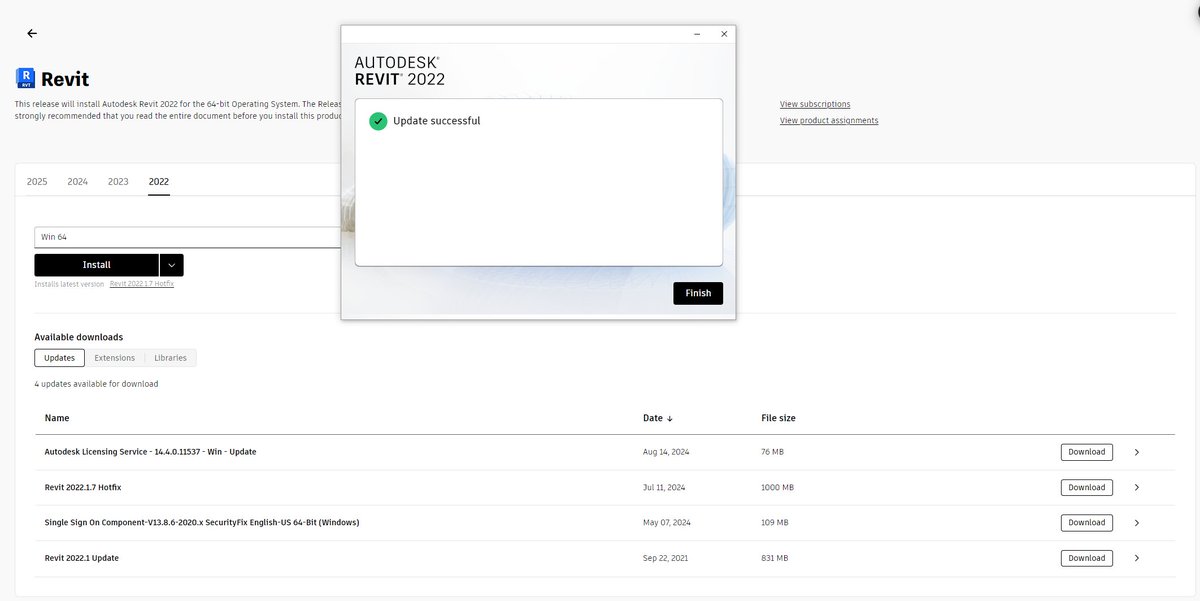This screenshot has height=601, width=1200.
Task: Open the Revit 2022.1.7 Hotfix version link
Action: click(142, 284)
